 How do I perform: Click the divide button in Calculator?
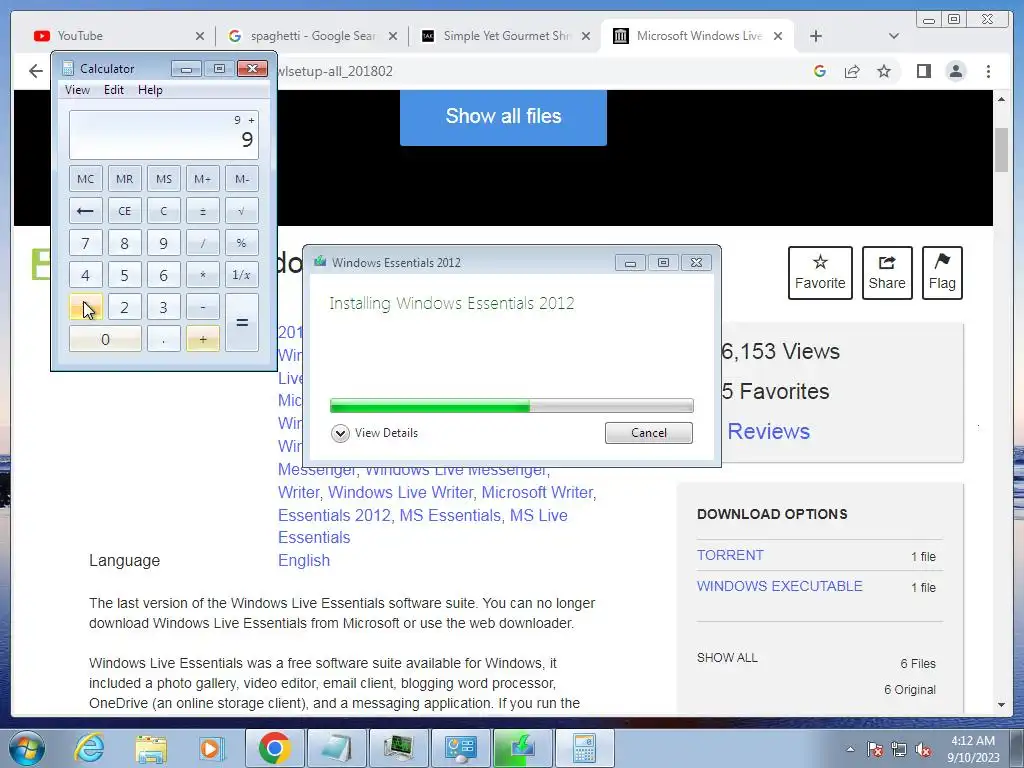tap(202, 243)
